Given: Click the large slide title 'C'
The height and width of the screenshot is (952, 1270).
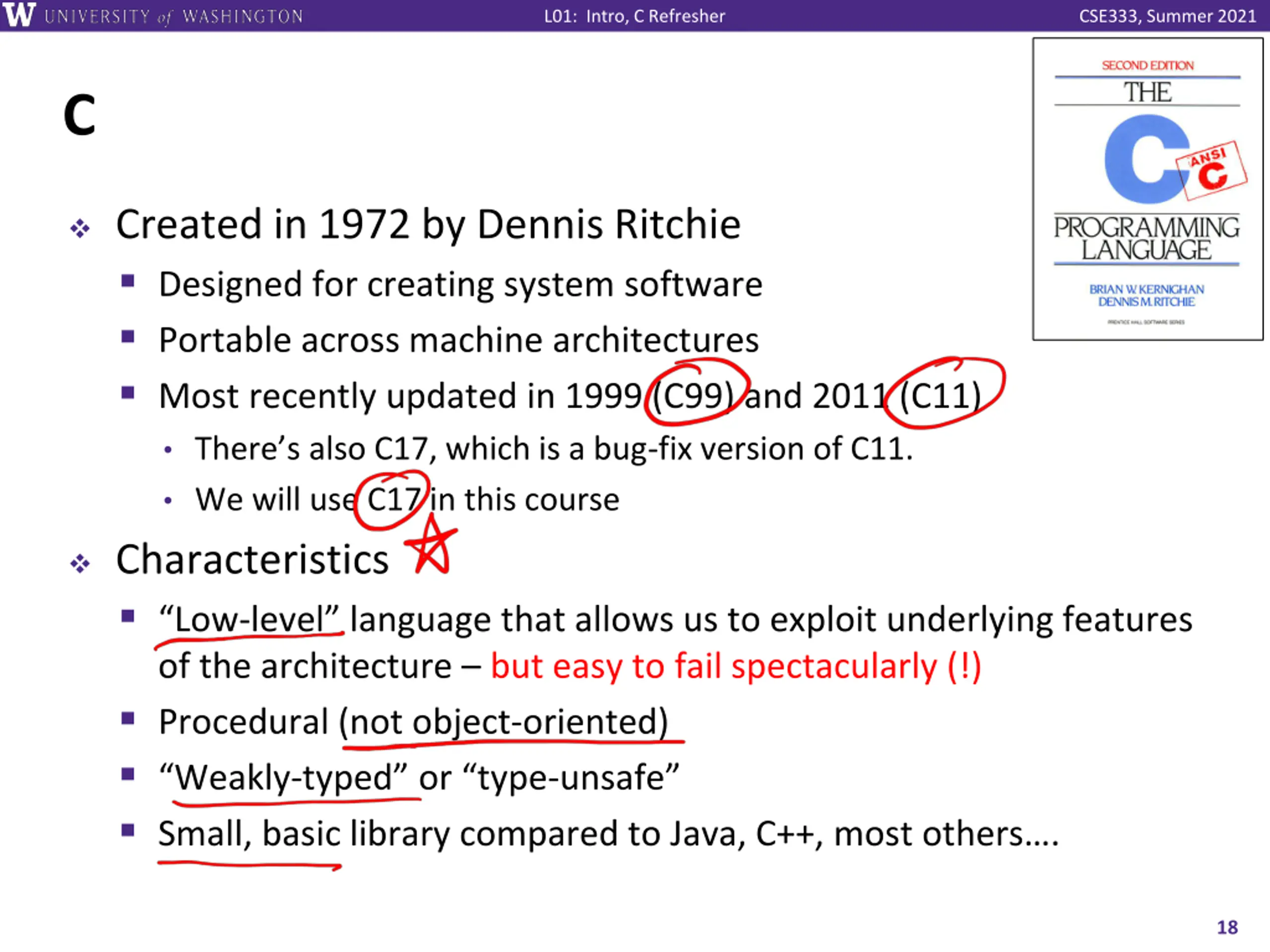Looking at the screenshot, I should pyautogui.click(x=79, y=116).
